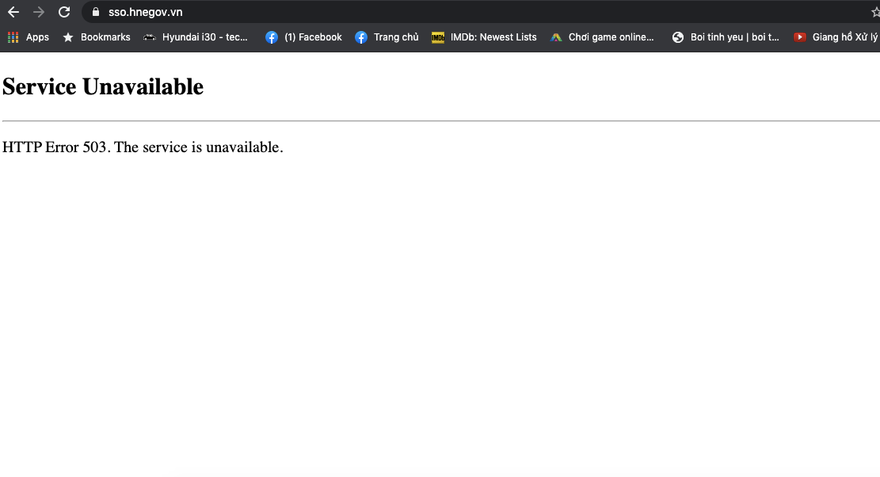Viewport: 880px width, 477px height.
Task: Open the Apps grid shortcut
Action: click(28, 37)
